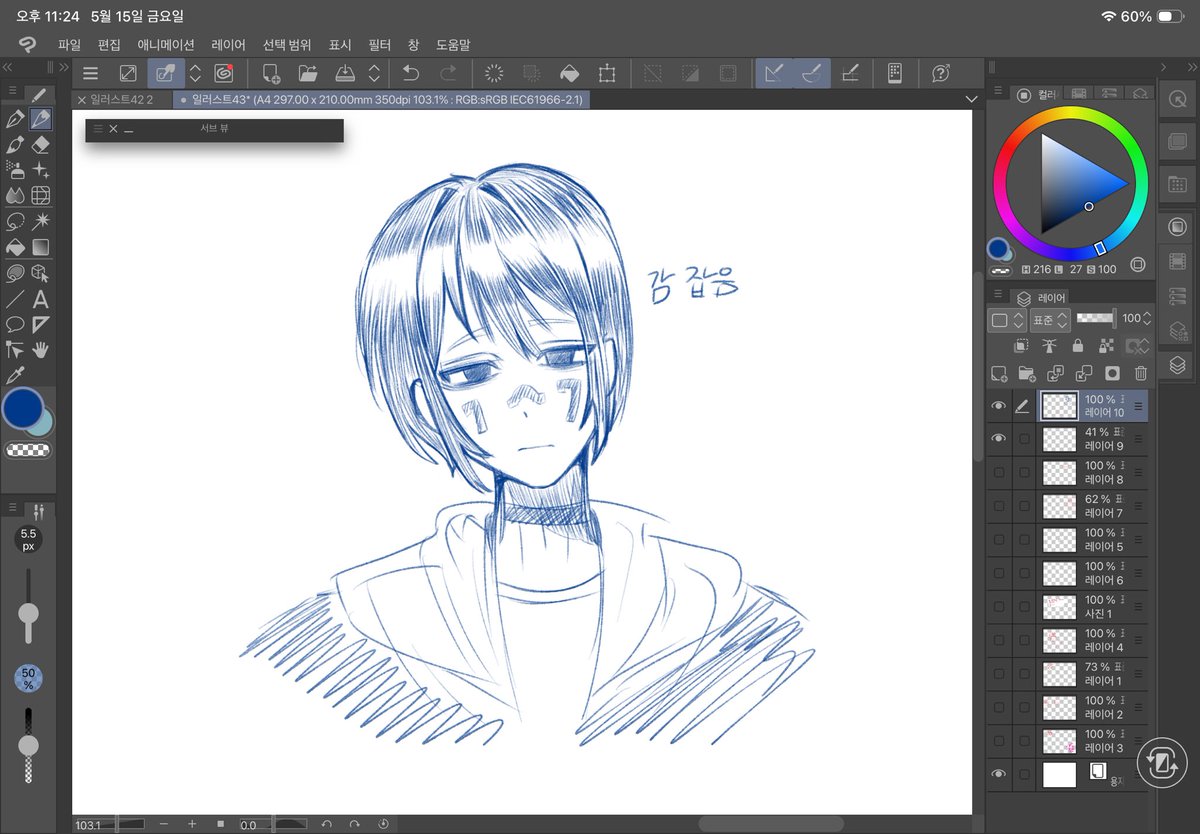The image size is (1200, 834).
Task: Select the Straight line figure tool
Action: [15, 299]
